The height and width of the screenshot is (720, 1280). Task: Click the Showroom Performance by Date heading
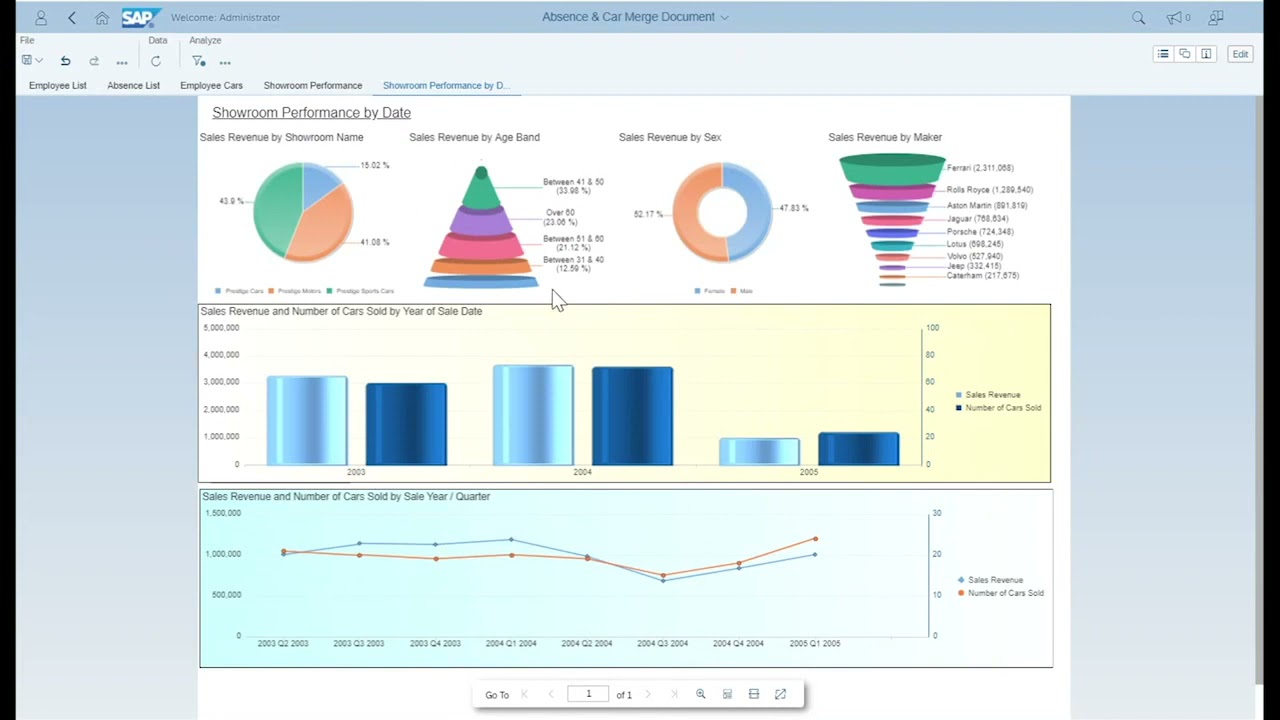point(311,113)
